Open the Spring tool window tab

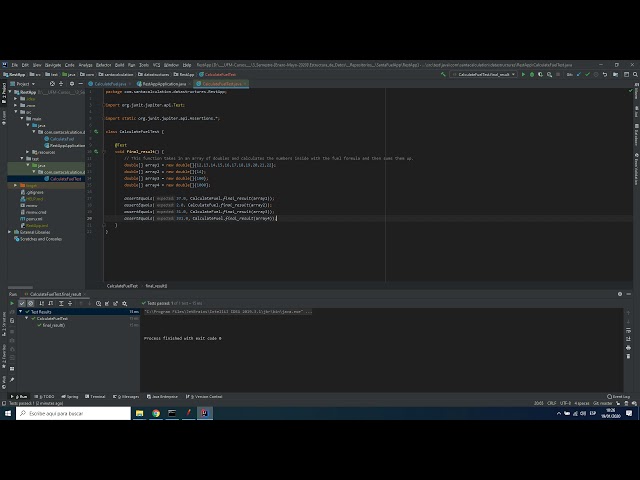(x=70, y=396)
